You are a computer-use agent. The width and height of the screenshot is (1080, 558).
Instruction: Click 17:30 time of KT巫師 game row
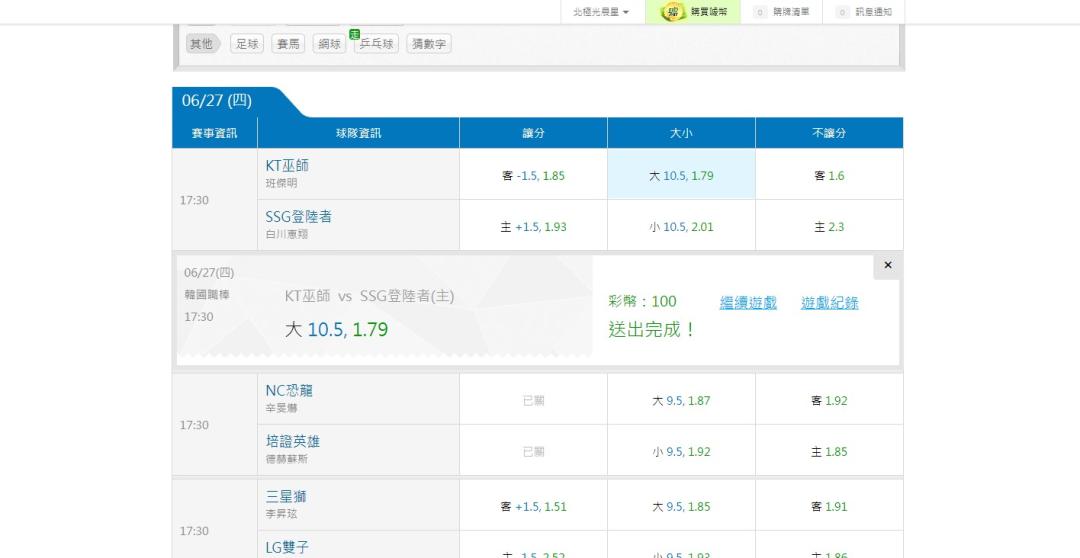194,200
